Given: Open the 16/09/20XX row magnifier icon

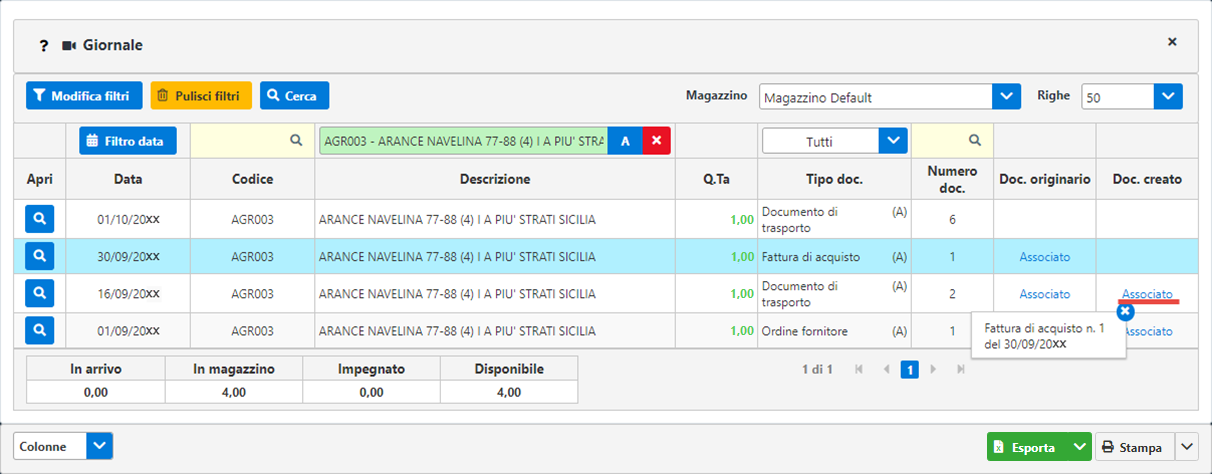Looking at the screenshot, I should [40, 294].
